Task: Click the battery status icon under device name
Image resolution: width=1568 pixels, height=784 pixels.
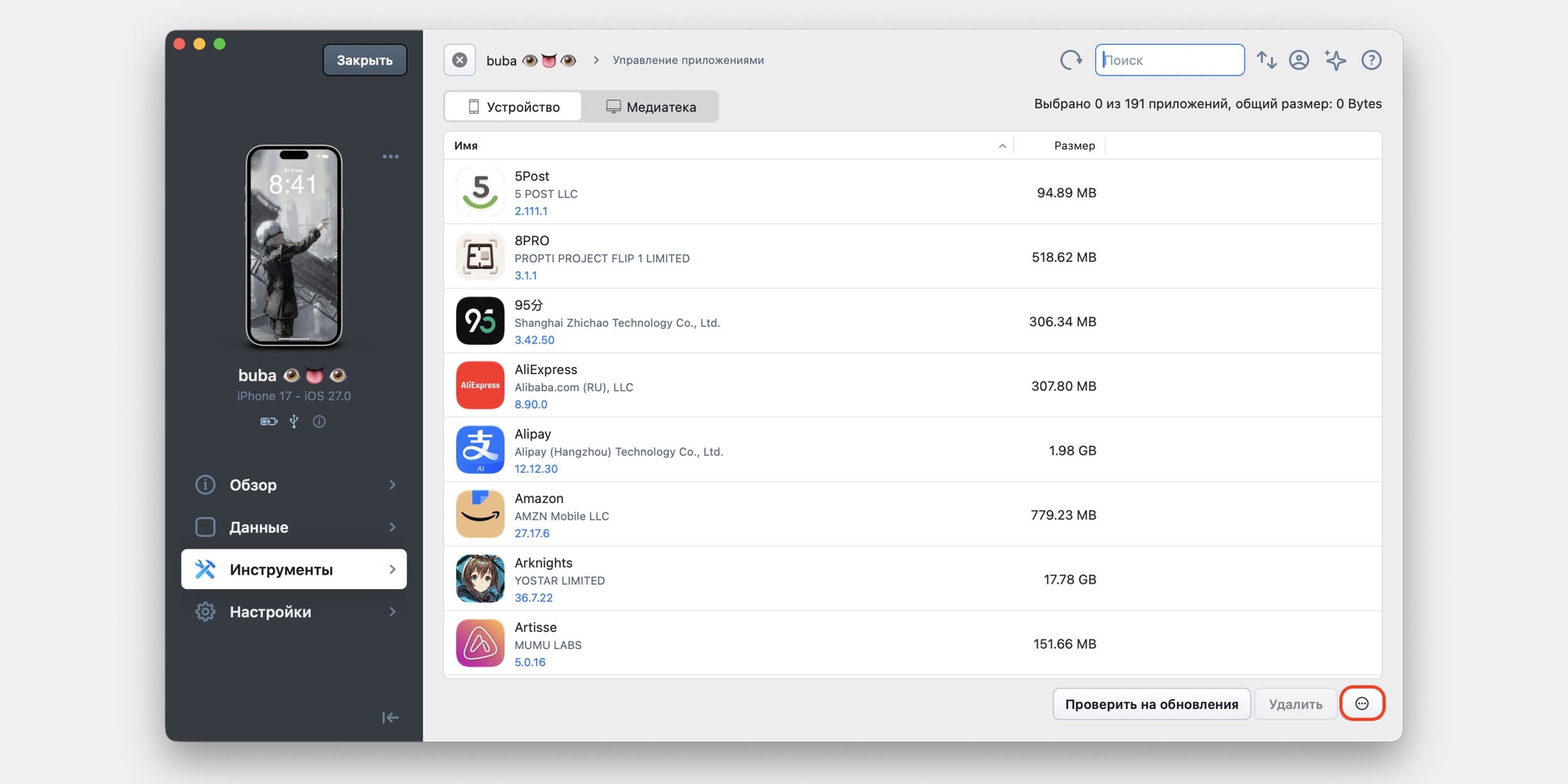Action: click(269, 421)
